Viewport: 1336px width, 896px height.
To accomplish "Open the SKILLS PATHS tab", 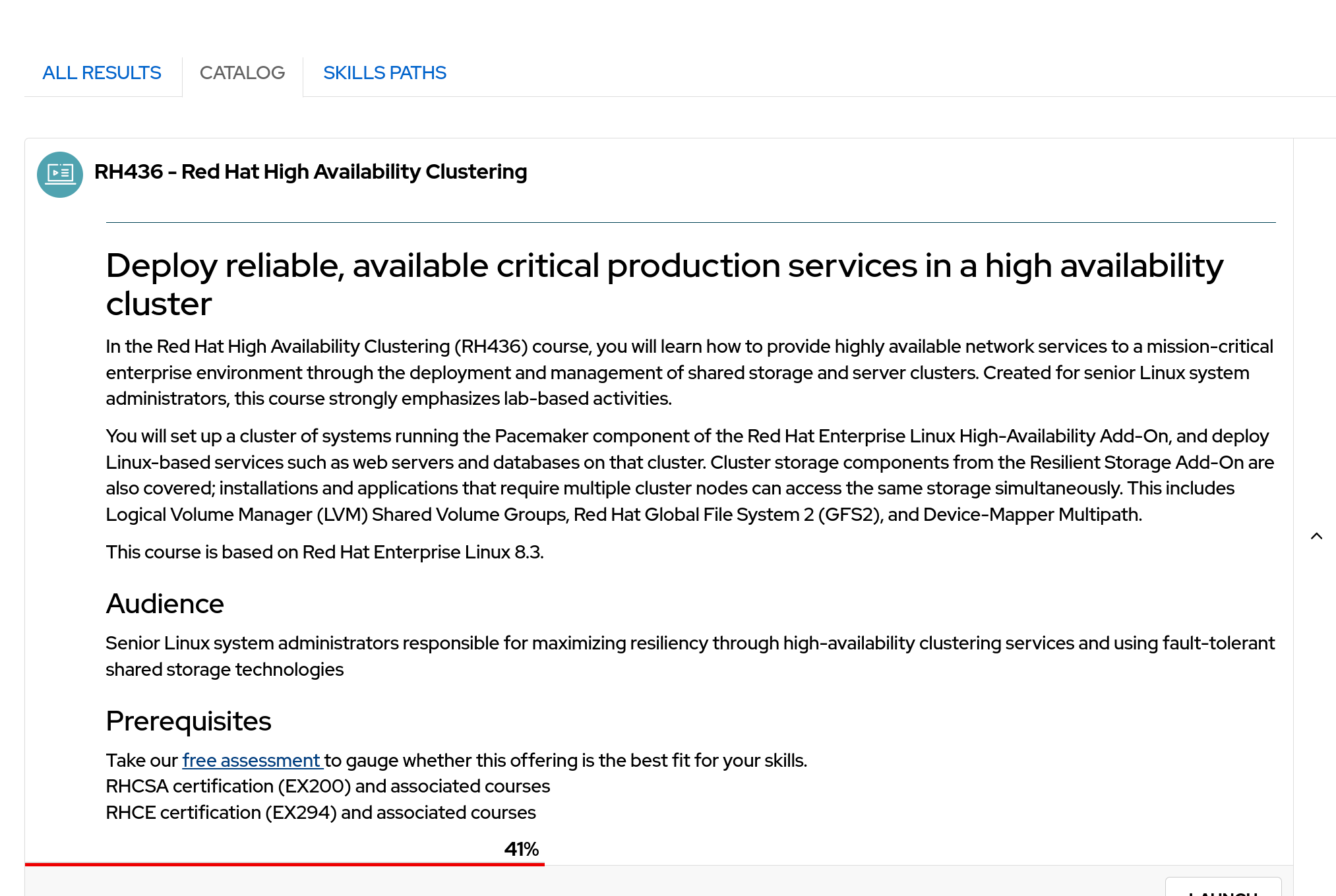I will point(384,73).
